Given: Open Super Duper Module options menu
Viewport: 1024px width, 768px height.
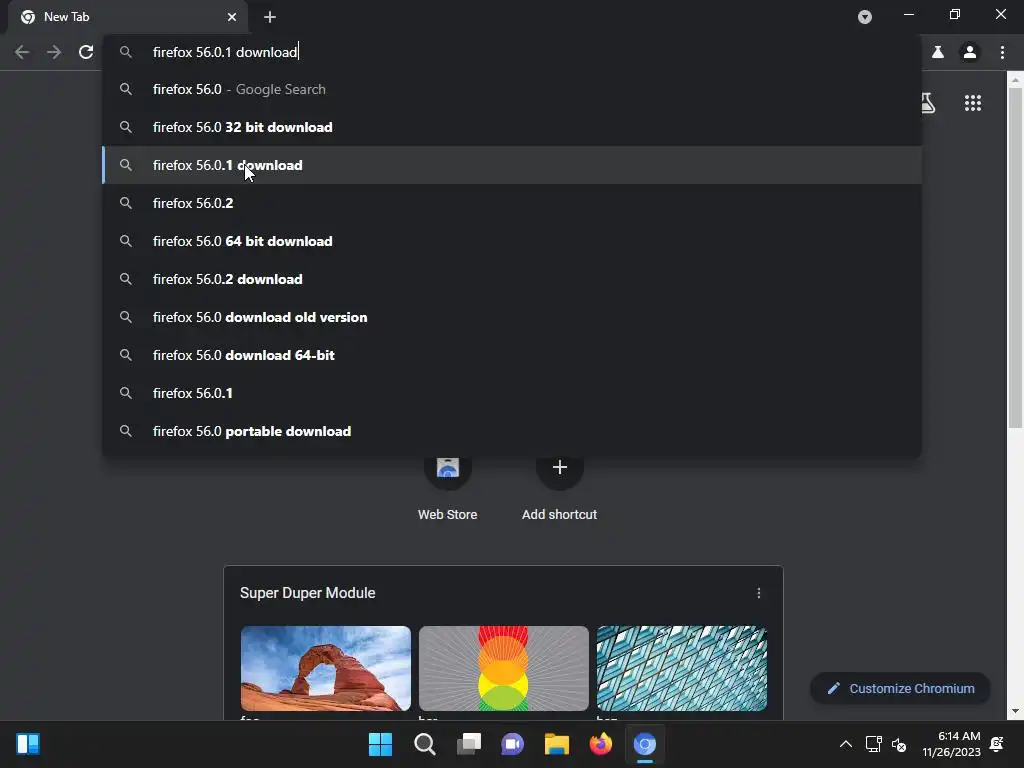Looking at the screenshot, I should click(x=758, y=593).
